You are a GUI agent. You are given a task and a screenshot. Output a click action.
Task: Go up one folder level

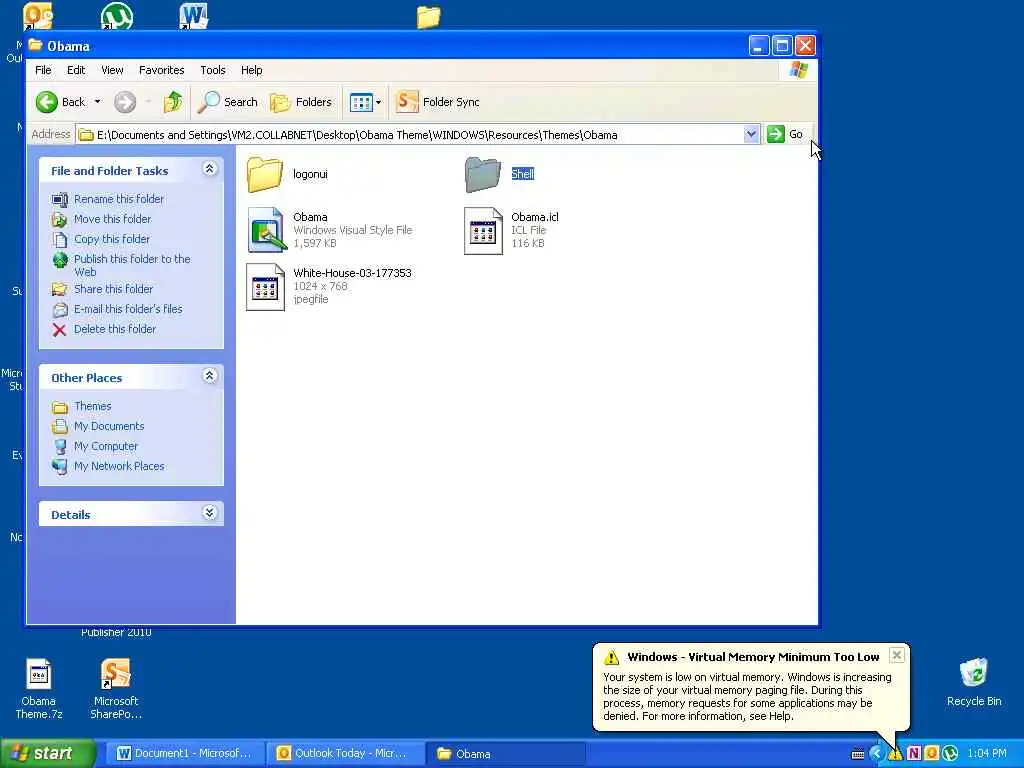coord(173,102)
